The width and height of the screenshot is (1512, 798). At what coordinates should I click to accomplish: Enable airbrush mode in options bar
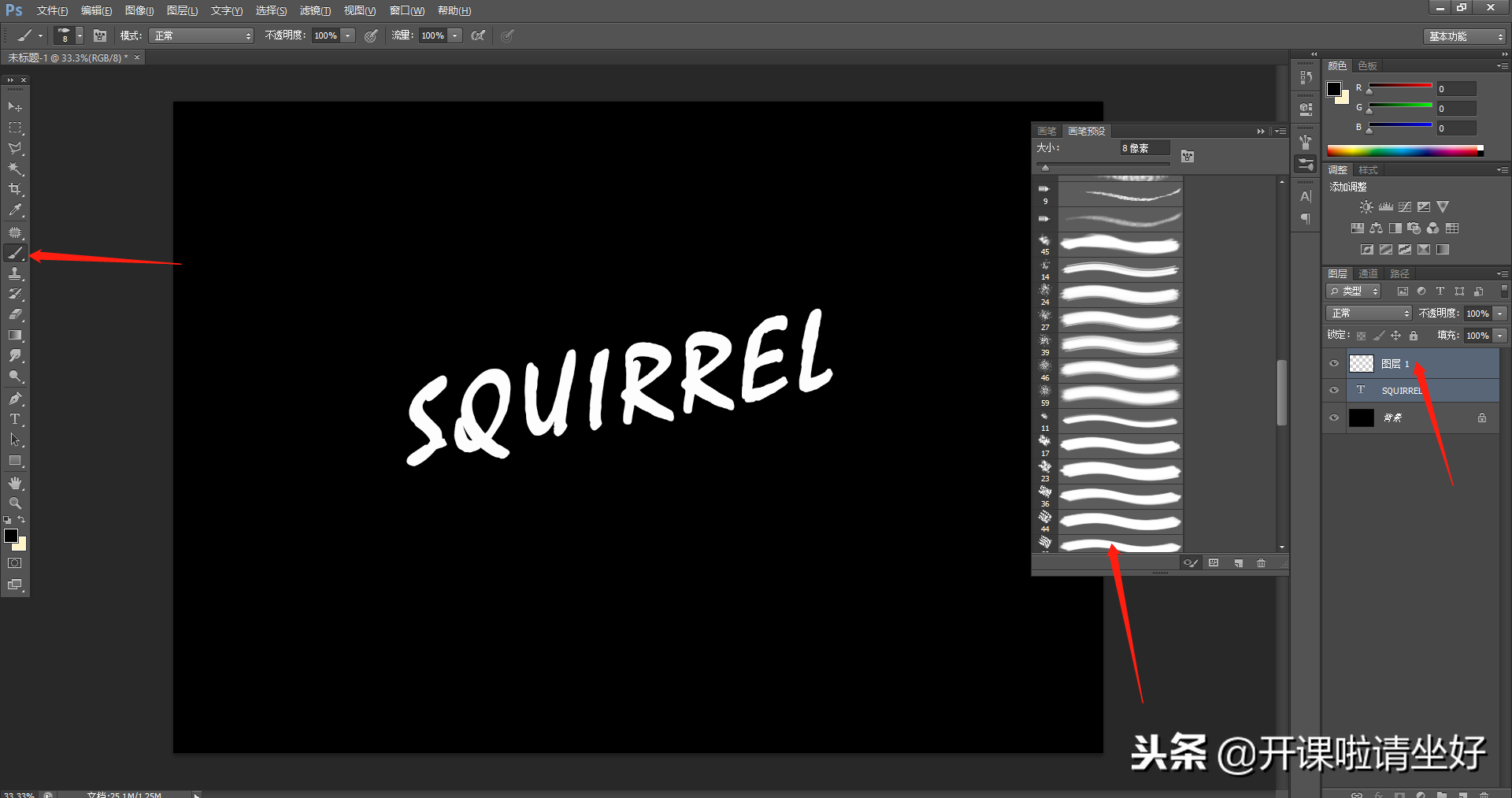click(477, 35)
